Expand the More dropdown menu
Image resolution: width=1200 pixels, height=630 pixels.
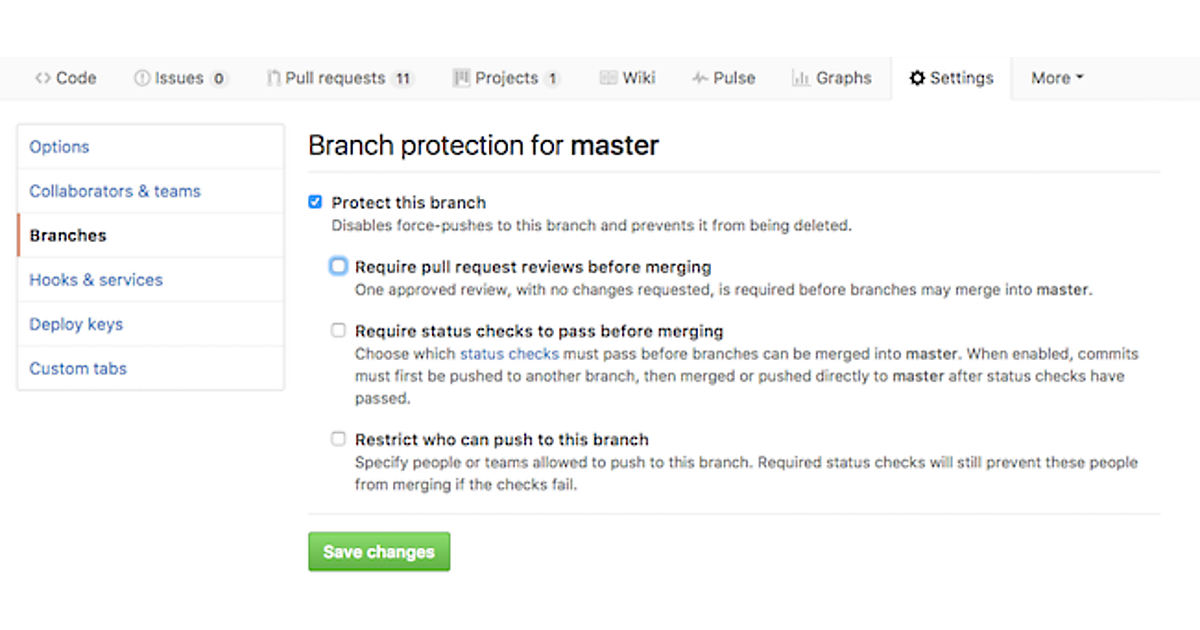click(1057, 78)
